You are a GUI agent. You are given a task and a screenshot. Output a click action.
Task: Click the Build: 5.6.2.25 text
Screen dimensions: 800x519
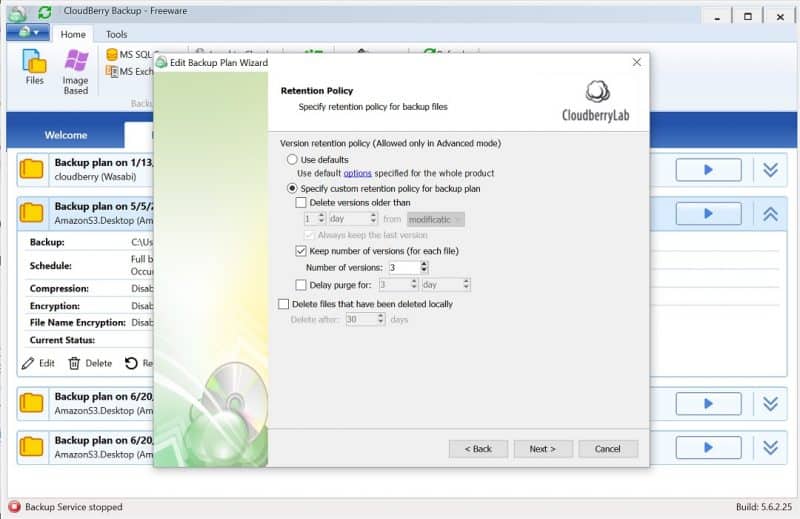(764, 507)
